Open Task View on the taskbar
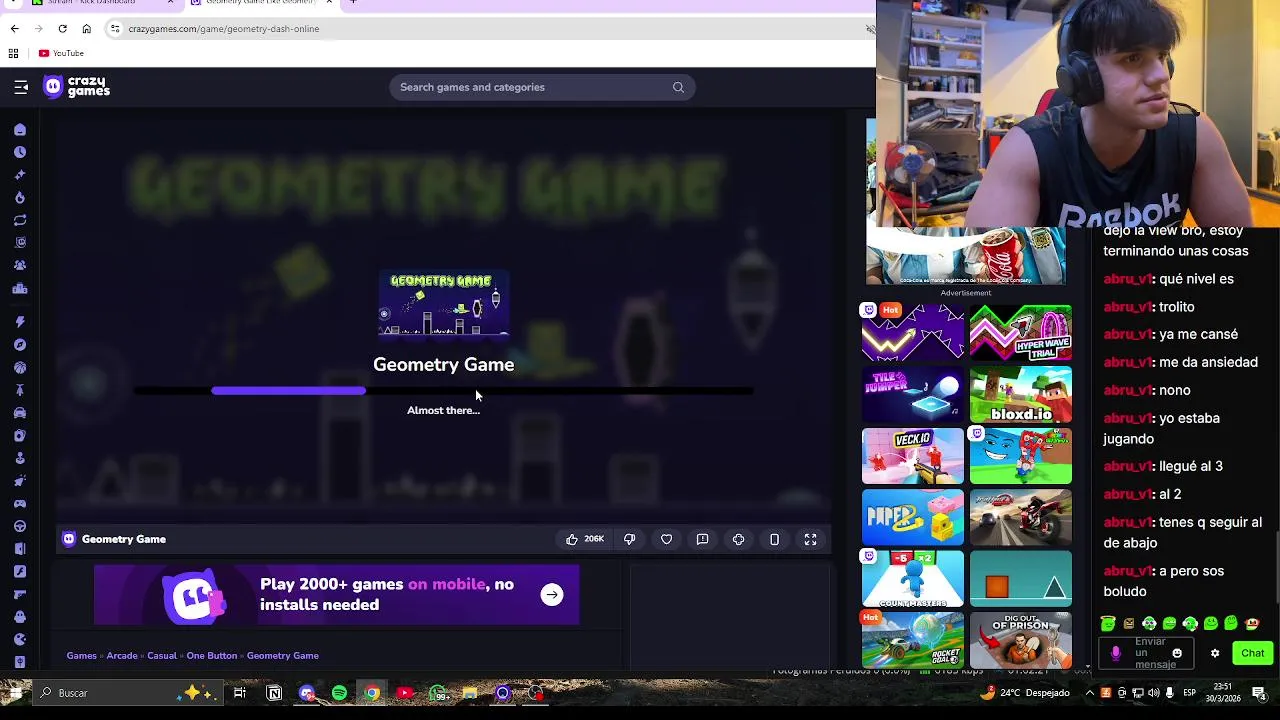This screenshot has height=720, width=1280. coord(240,693)
